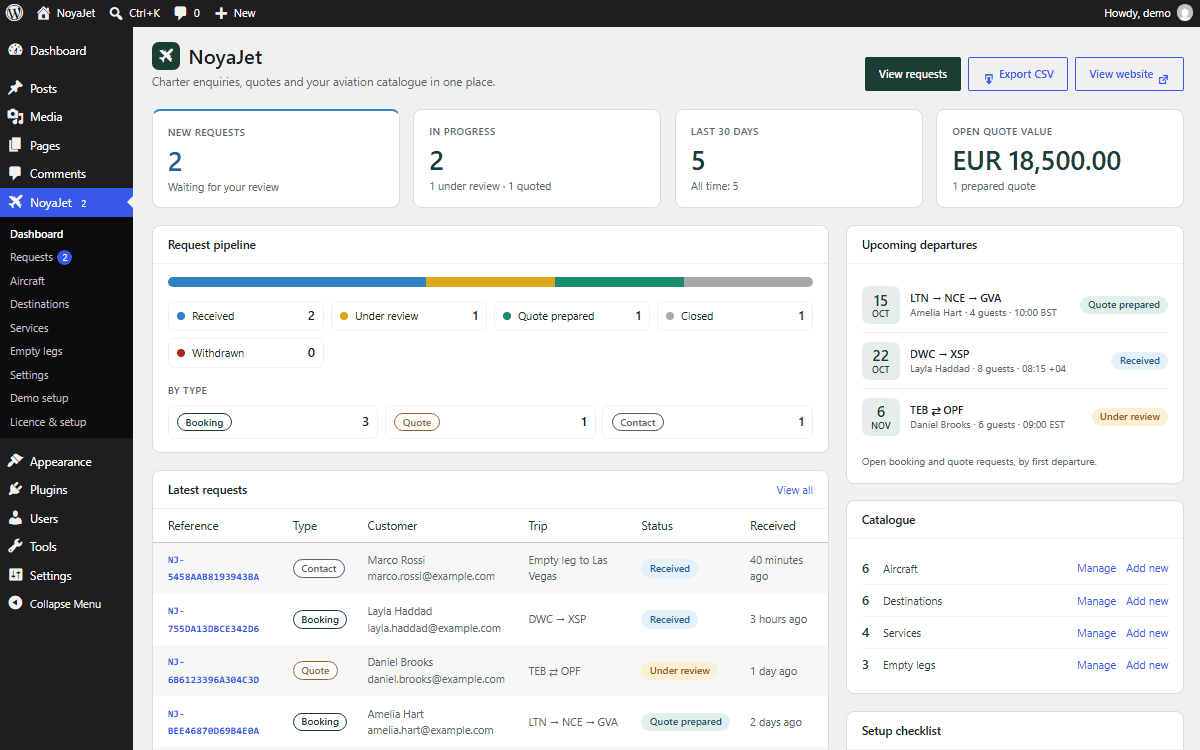1200x750 pixels.
Task: Click the WordPress logo icon
Action: pos(14,13)
